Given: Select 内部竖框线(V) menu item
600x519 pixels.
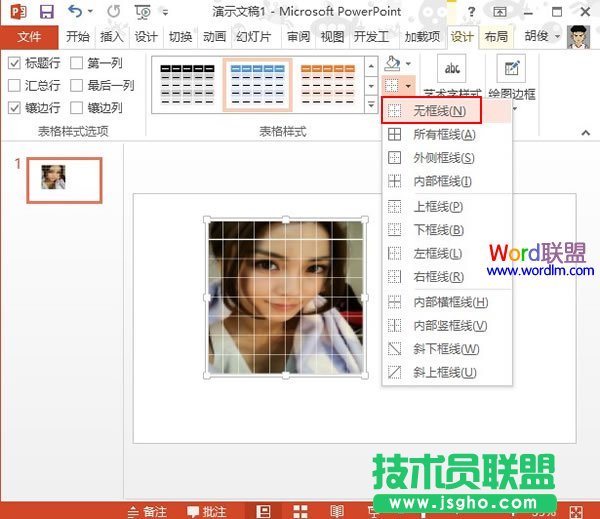Looking at the screenshot, I should tap(447, 326).
